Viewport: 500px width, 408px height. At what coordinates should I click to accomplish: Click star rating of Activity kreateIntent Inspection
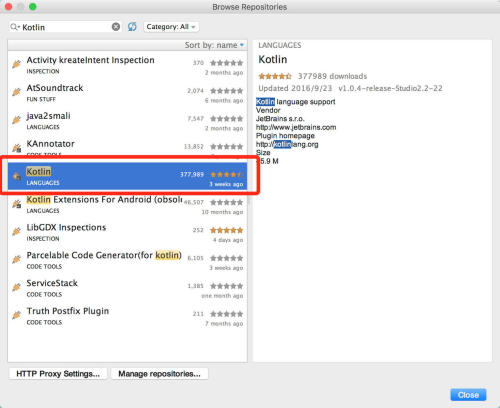coord(227,63)
